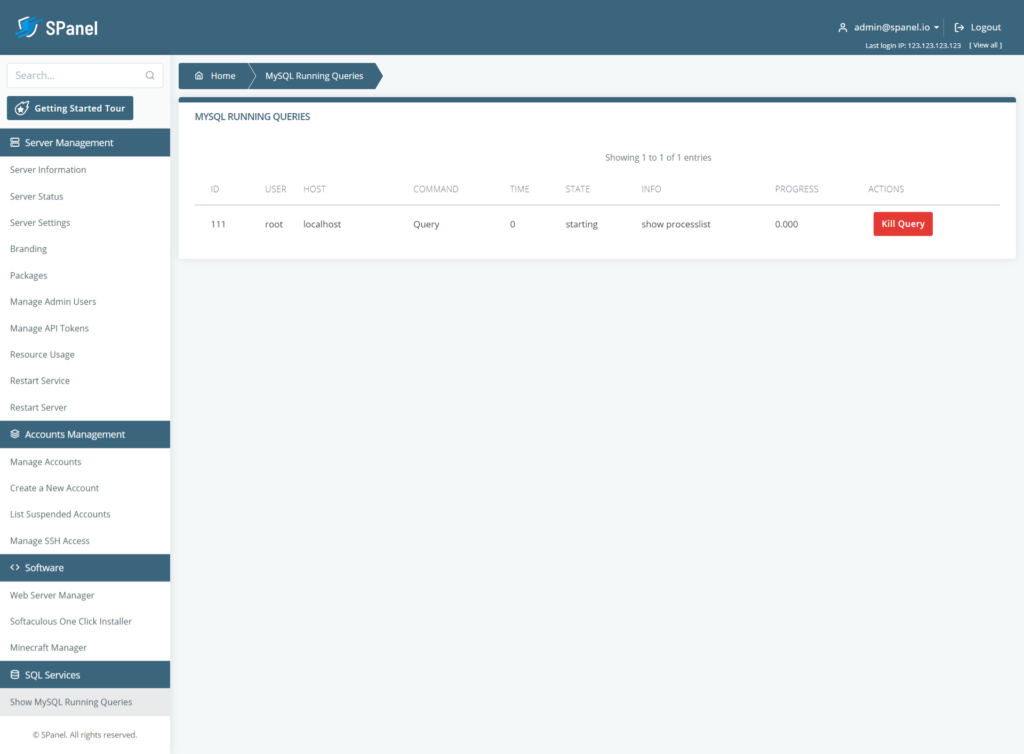The image size is (1024, 754).
Task: Open Server Status page
Action: click(37, 196)
